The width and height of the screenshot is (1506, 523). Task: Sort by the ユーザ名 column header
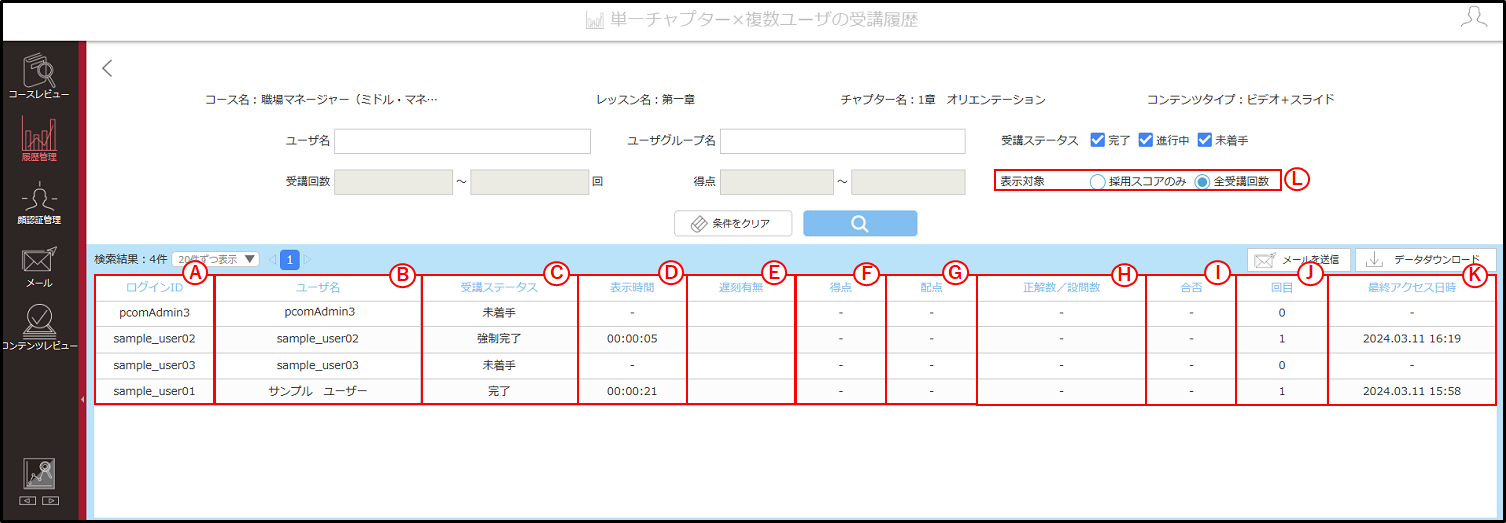(318, 287)
